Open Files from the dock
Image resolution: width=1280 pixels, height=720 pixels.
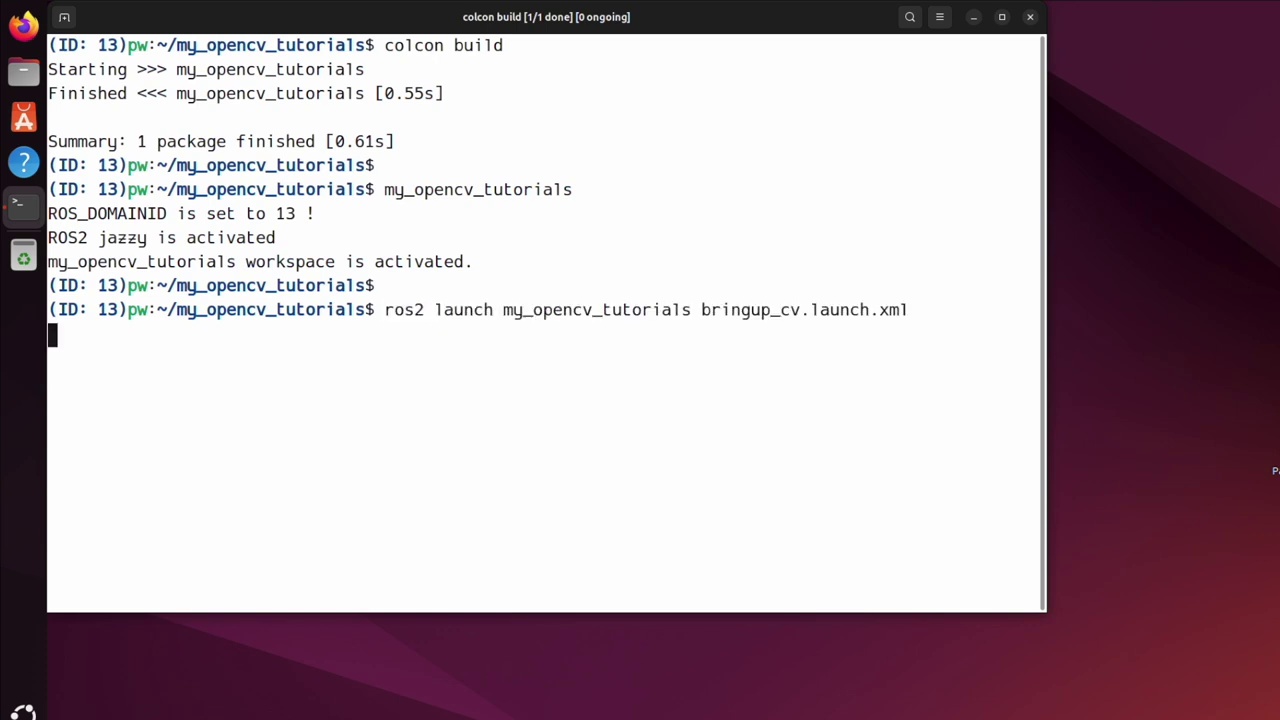pyautogui.click(x=23, y=71)
